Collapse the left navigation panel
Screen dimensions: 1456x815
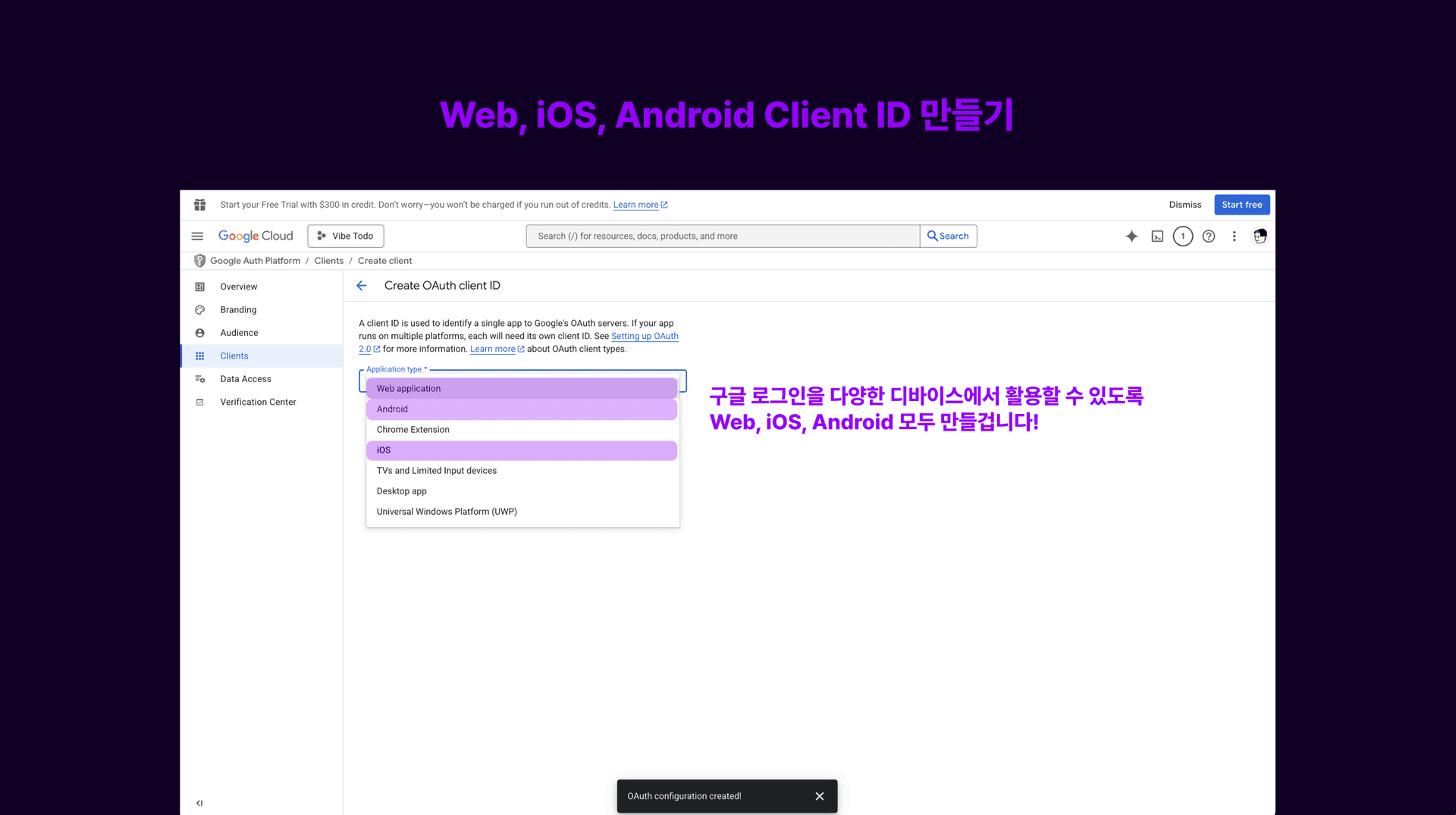[199, 802]
